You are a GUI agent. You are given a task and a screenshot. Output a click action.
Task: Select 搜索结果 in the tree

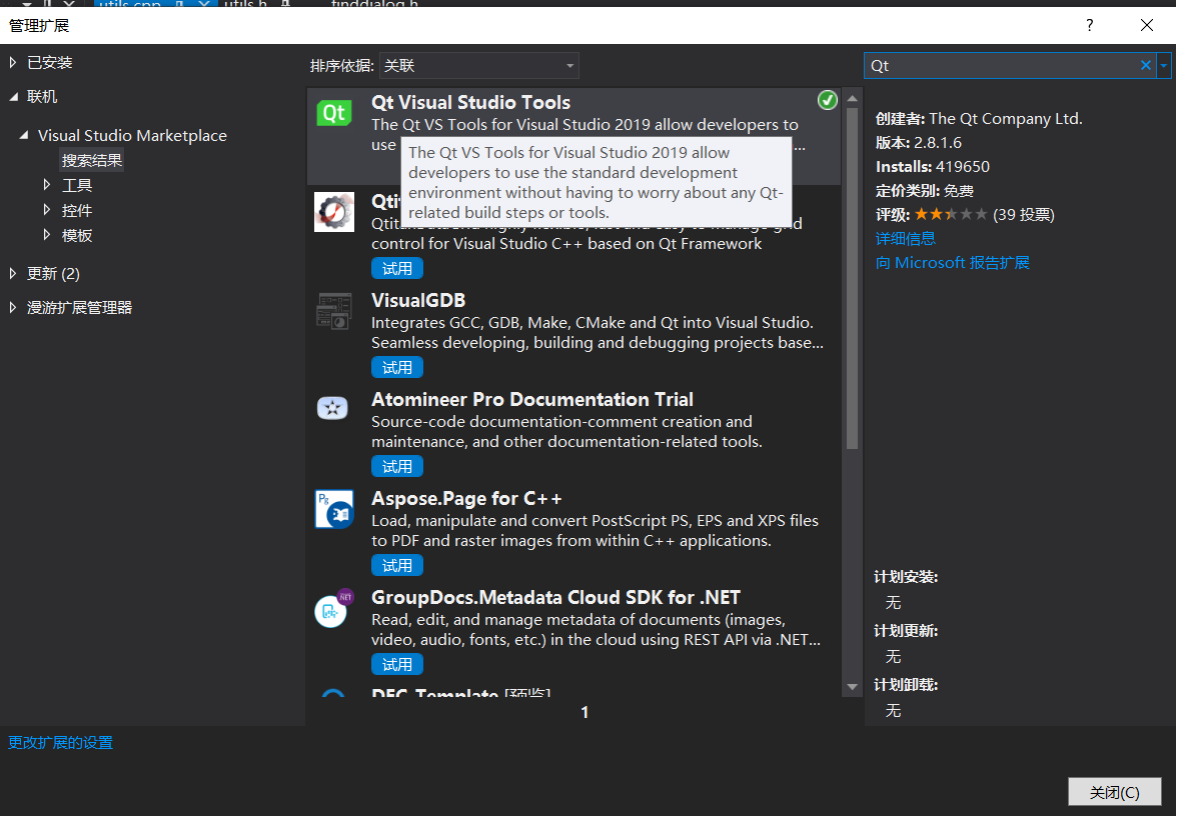pyautogui.click(x=92, y=160)
